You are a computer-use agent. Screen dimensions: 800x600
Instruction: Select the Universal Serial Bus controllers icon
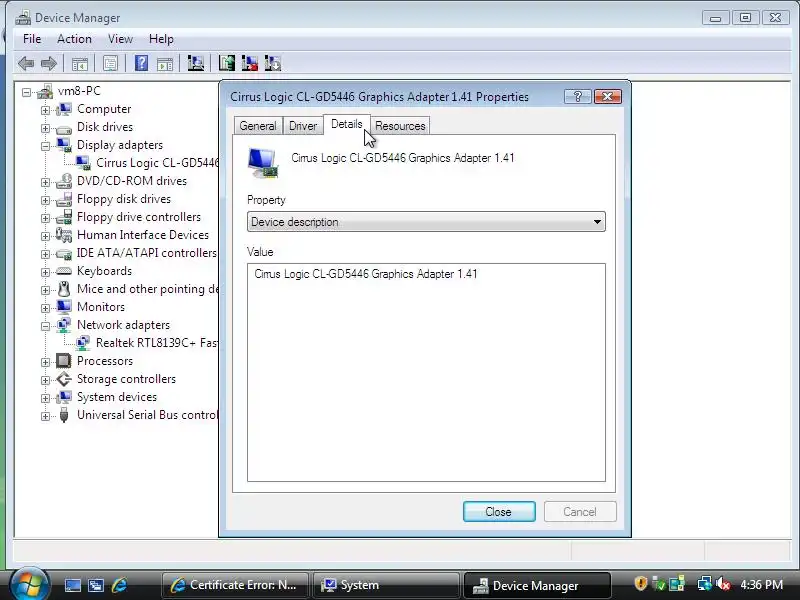pos(64,415)
